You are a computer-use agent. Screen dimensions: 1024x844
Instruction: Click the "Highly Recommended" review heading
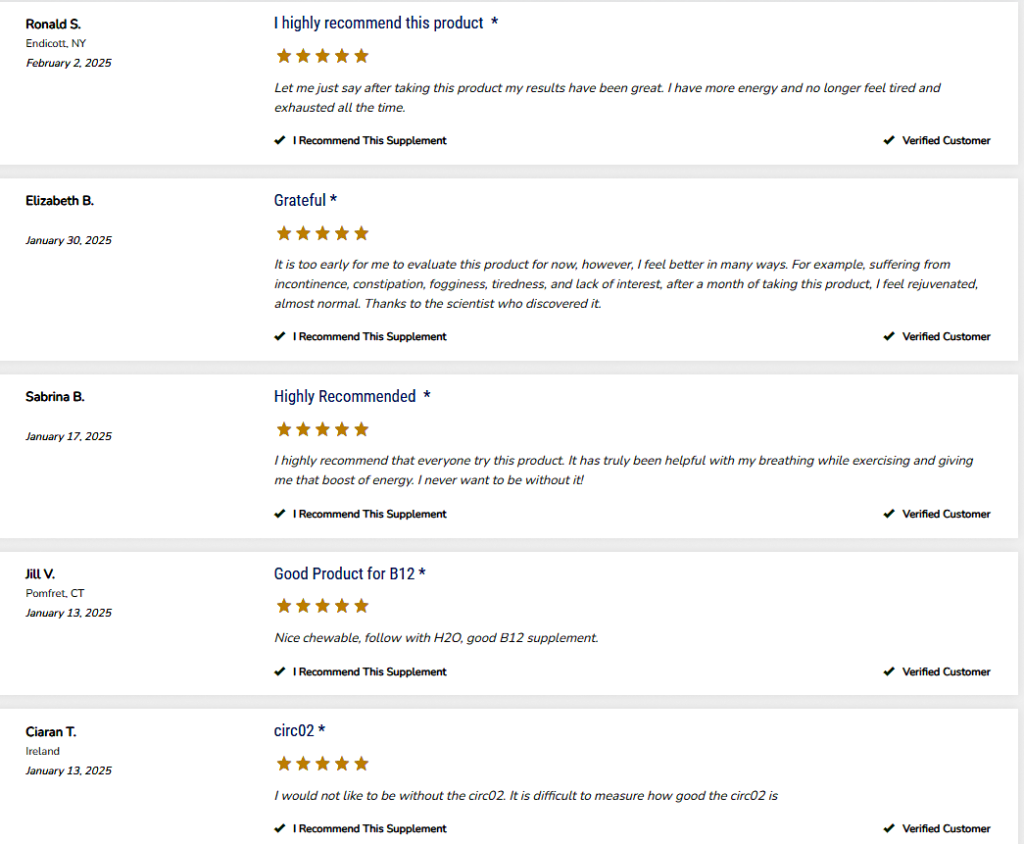coord(345,396)
